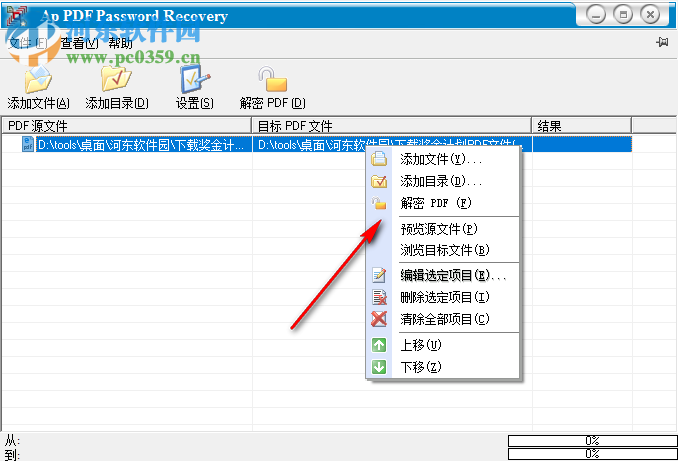Click the 结果 column header
Screen dimensions: 678x461
[x=582, y=126]
